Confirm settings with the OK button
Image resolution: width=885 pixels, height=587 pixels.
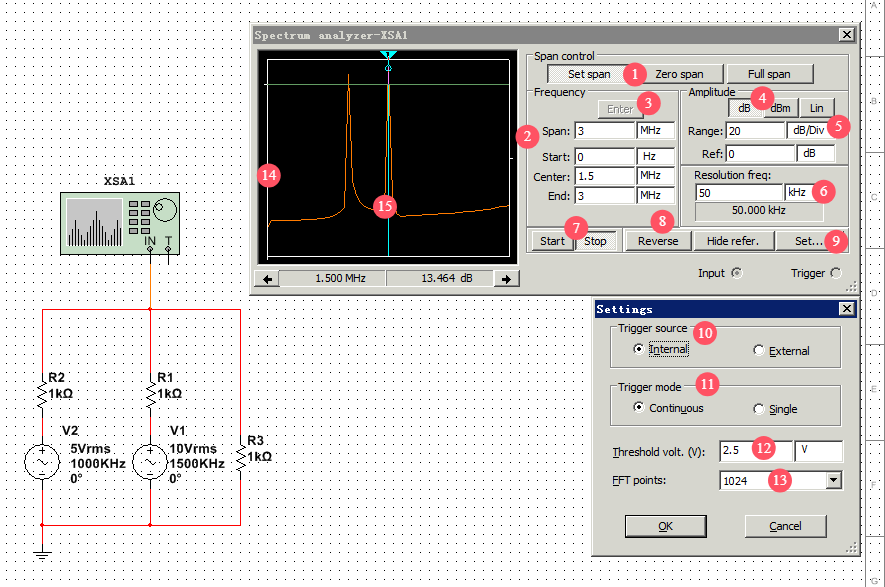(x=665, y=526)
